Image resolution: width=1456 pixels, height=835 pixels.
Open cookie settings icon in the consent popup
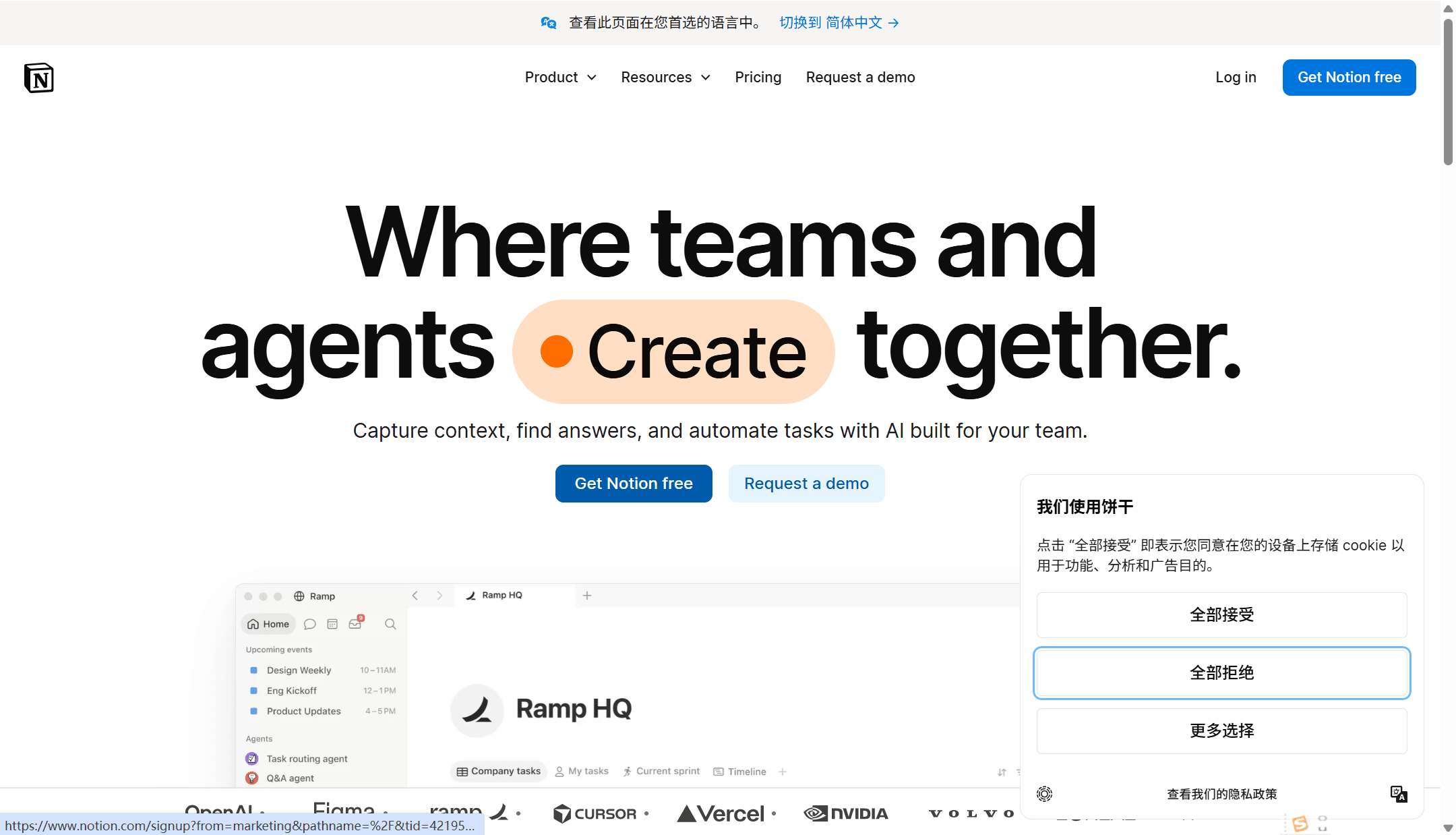(1044, 794)
